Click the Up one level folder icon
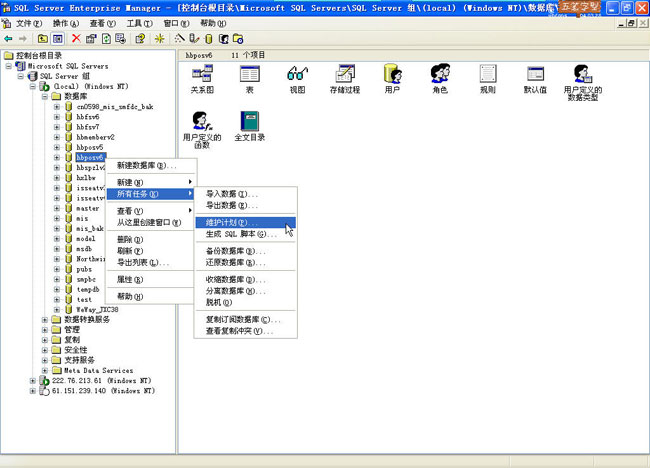This screenshot has width=650, height=468. [x=42, y=39]
